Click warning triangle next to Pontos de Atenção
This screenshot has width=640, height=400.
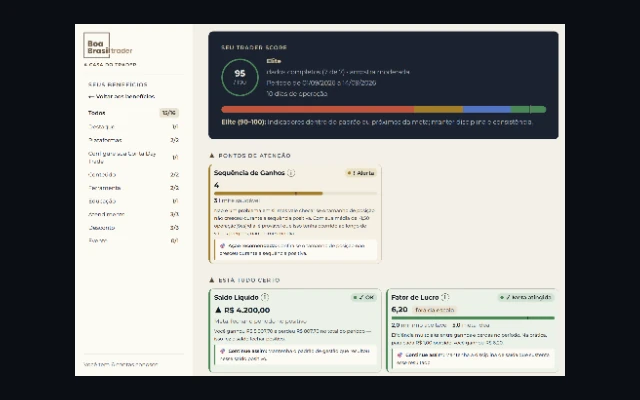212,156
